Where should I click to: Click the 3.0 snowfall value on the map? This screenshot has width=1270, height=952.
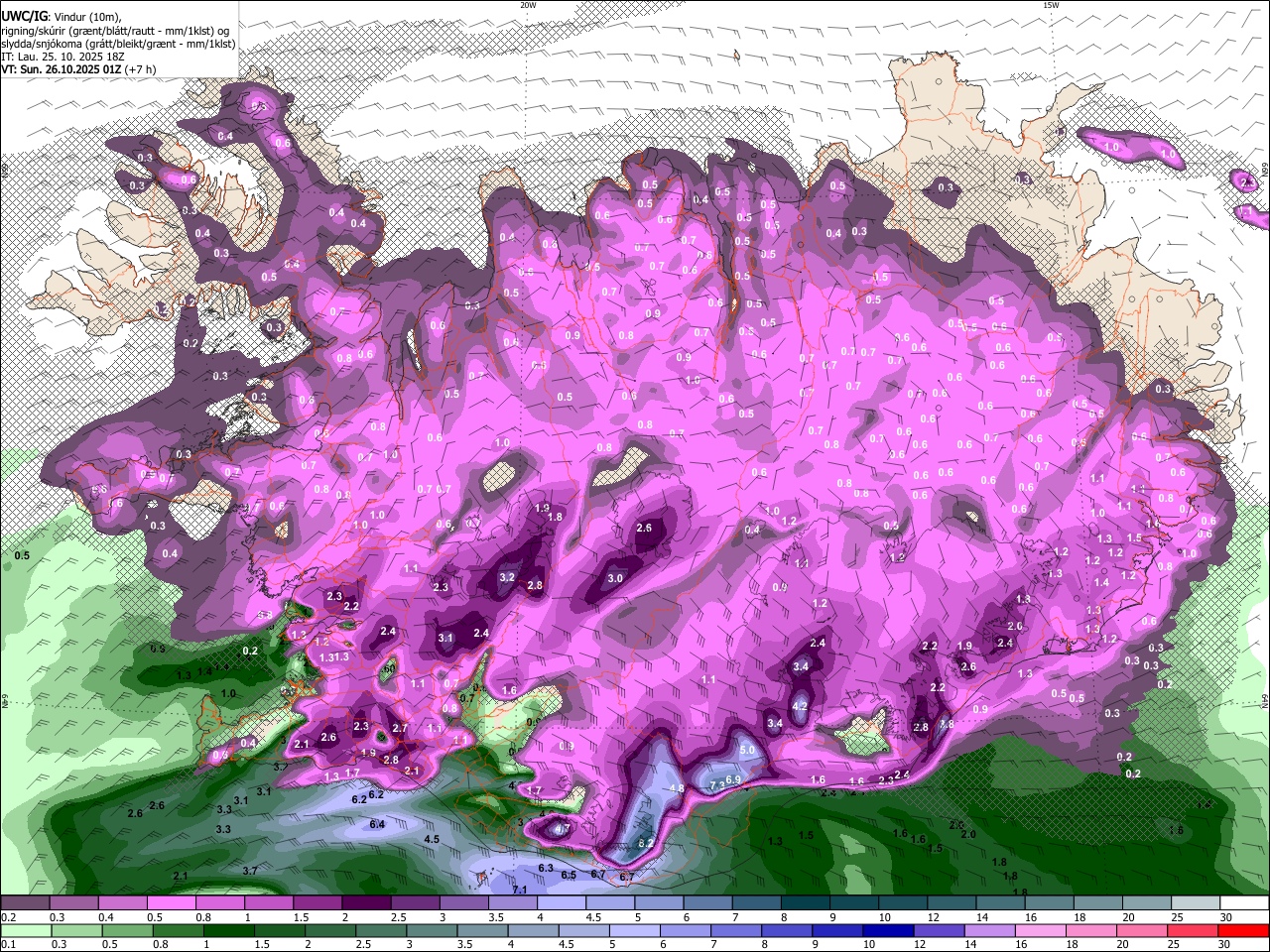615,578
